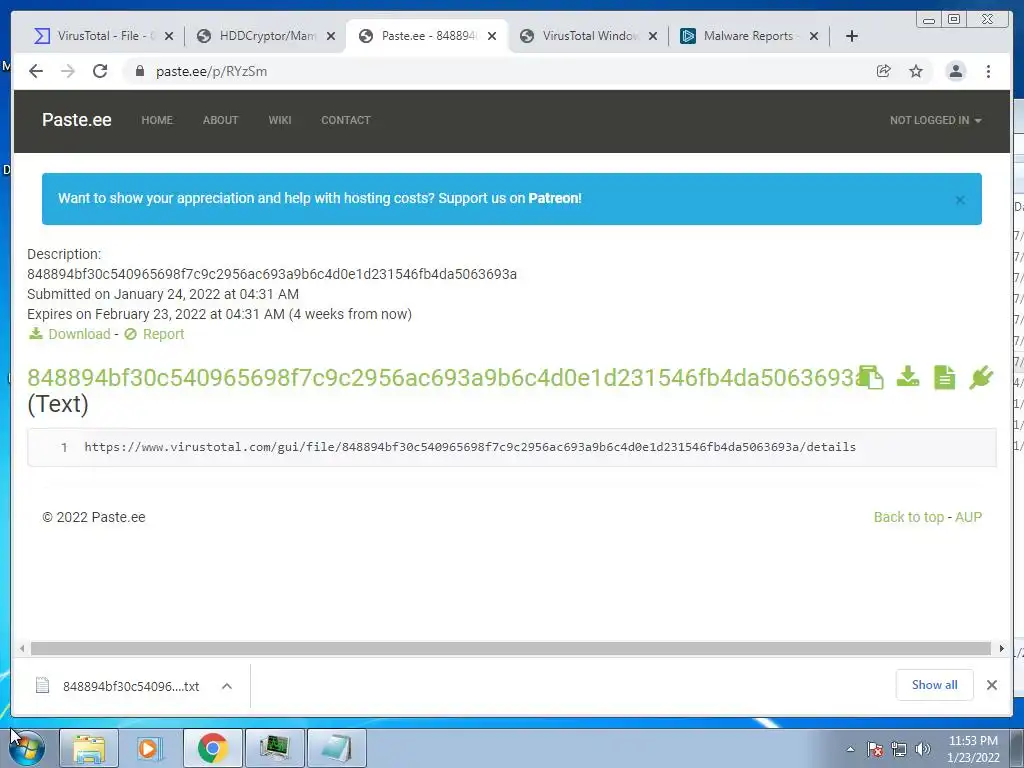Open the Chrome profile avatar
1024x768 pixels.
(955, 71)
